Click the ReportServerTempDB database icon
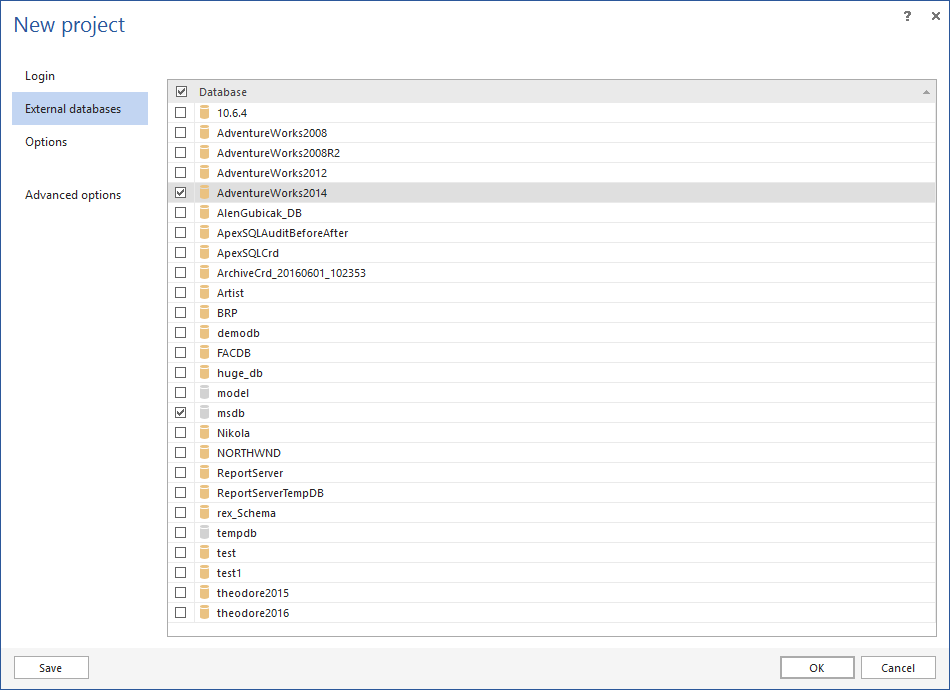Screen dimensions: 950x690 pyautogui.click(x=205, y=493)
